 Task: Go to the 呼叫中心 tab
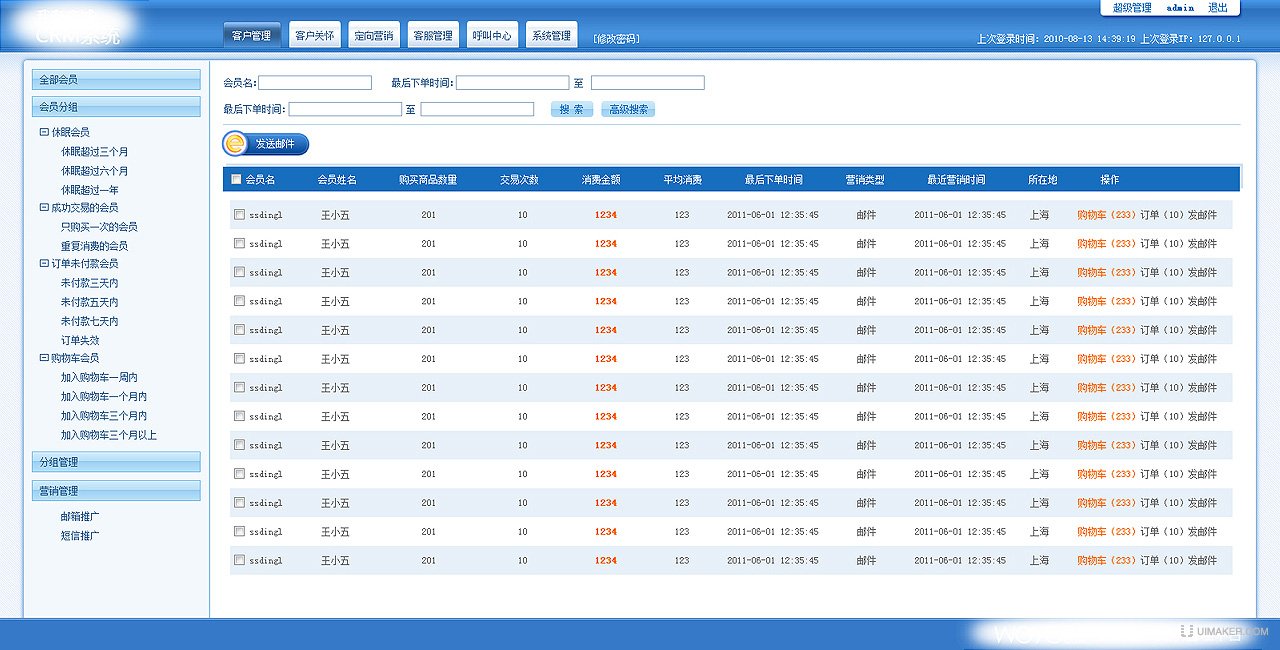[492, 35]
